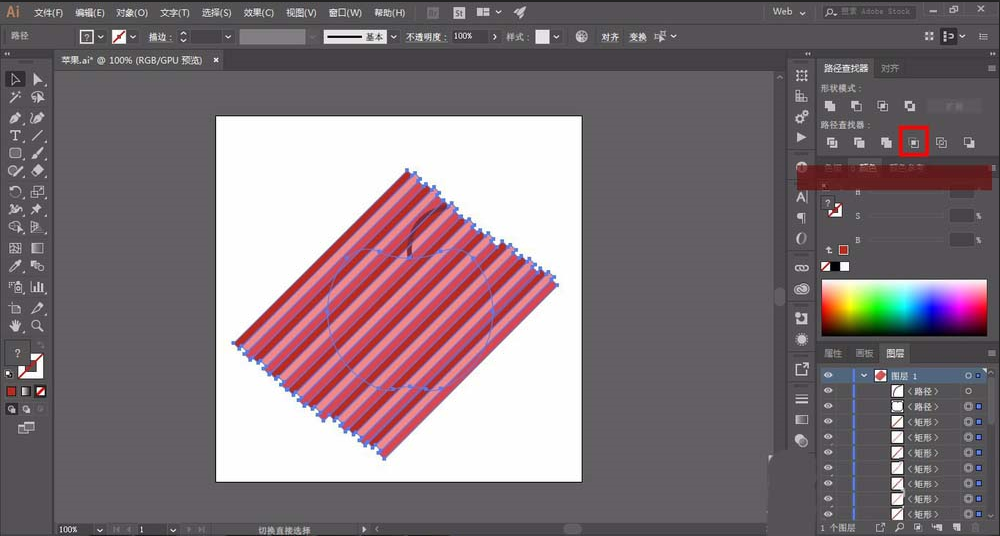Open the 对象(O) menu
The height and width of the screenshot is (536, 1000).
tap(132, 13)
